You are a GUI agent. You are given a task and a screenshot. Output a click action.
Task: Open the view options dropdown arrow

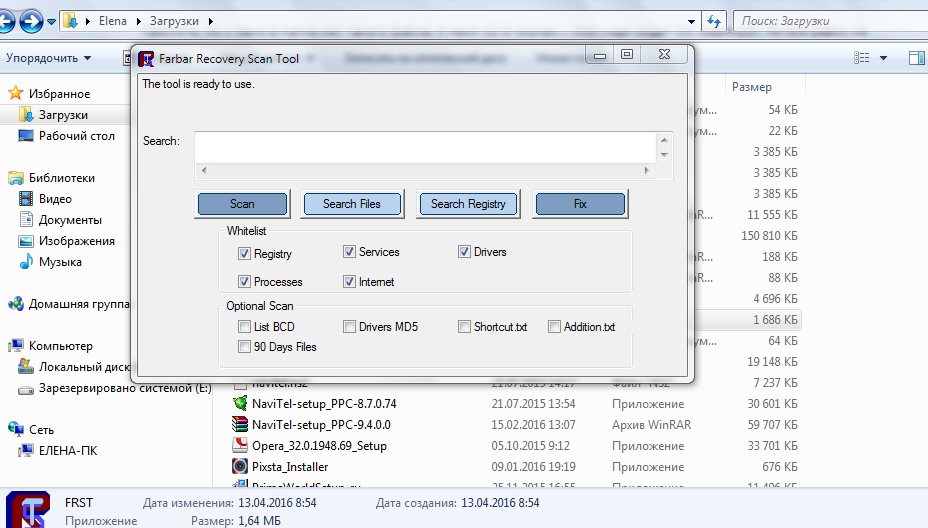point(884,58)
